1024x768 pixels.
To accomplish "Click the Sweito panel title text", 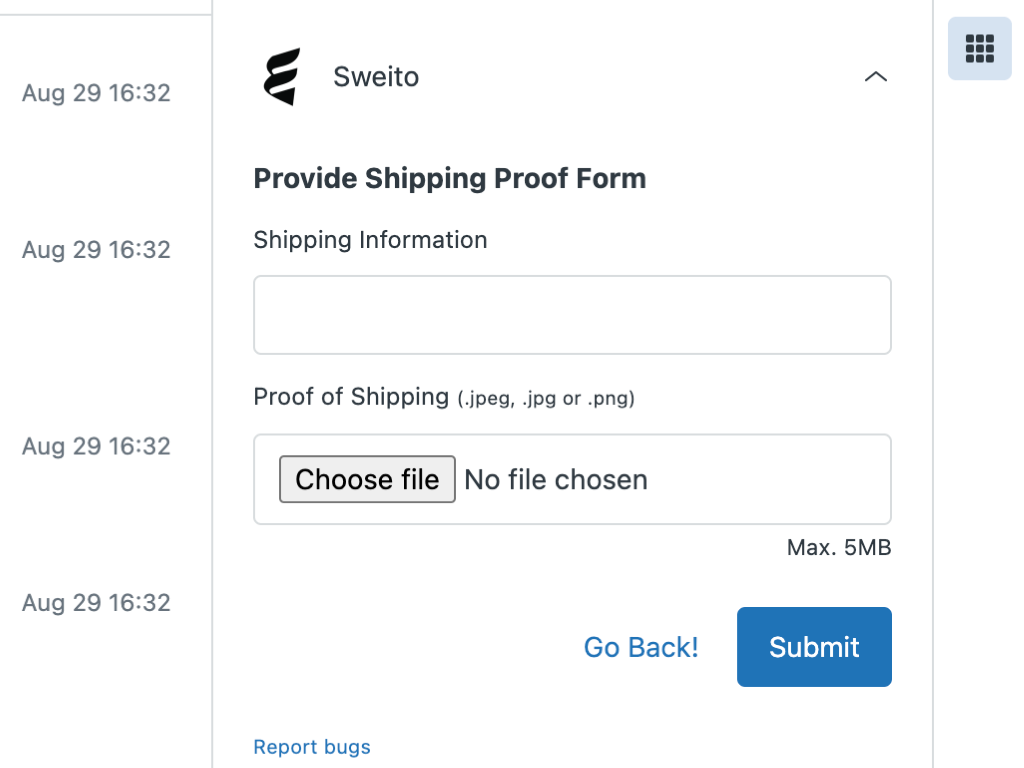I will (376, 77).
